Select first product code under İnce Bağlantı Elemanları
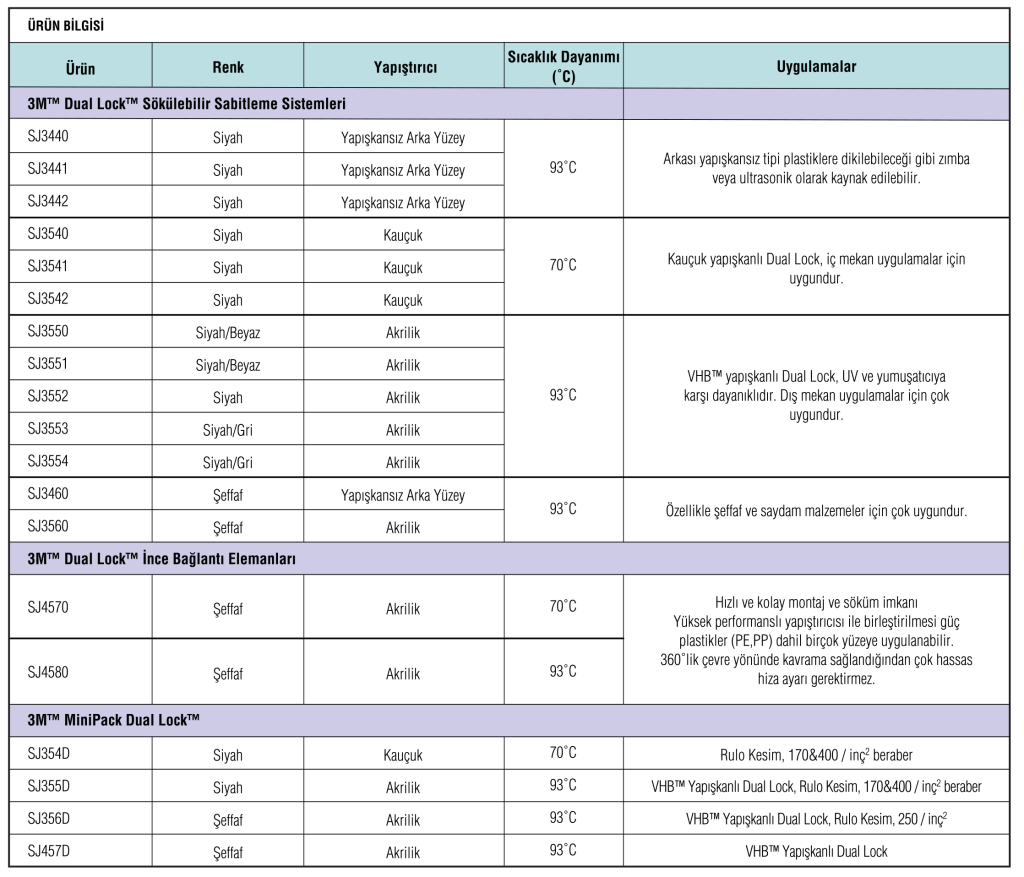1024x877 pixels. tap(48, 606)
